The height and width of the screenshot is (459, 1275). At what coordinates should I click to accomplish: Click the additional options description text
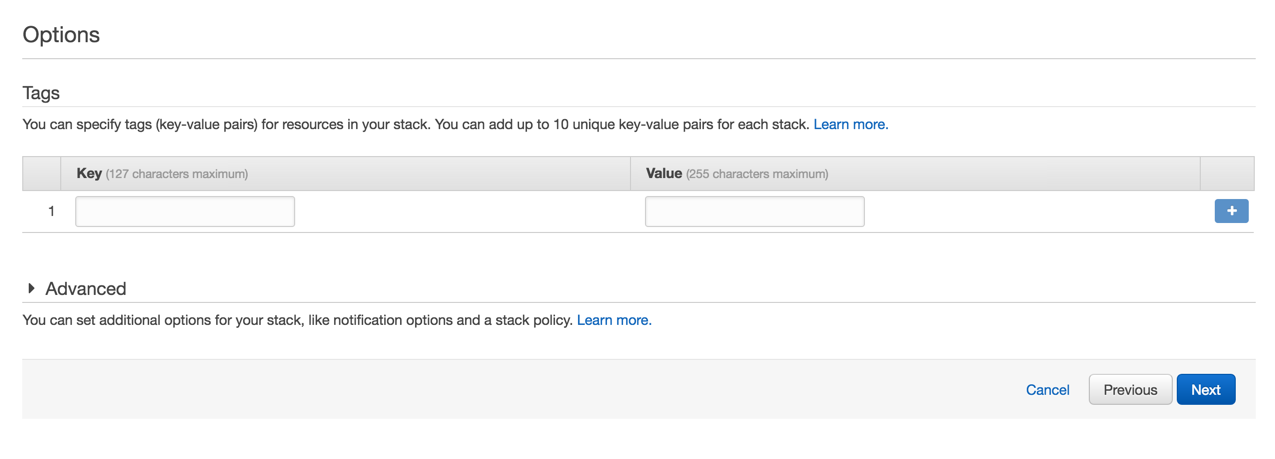click(298, 321)
